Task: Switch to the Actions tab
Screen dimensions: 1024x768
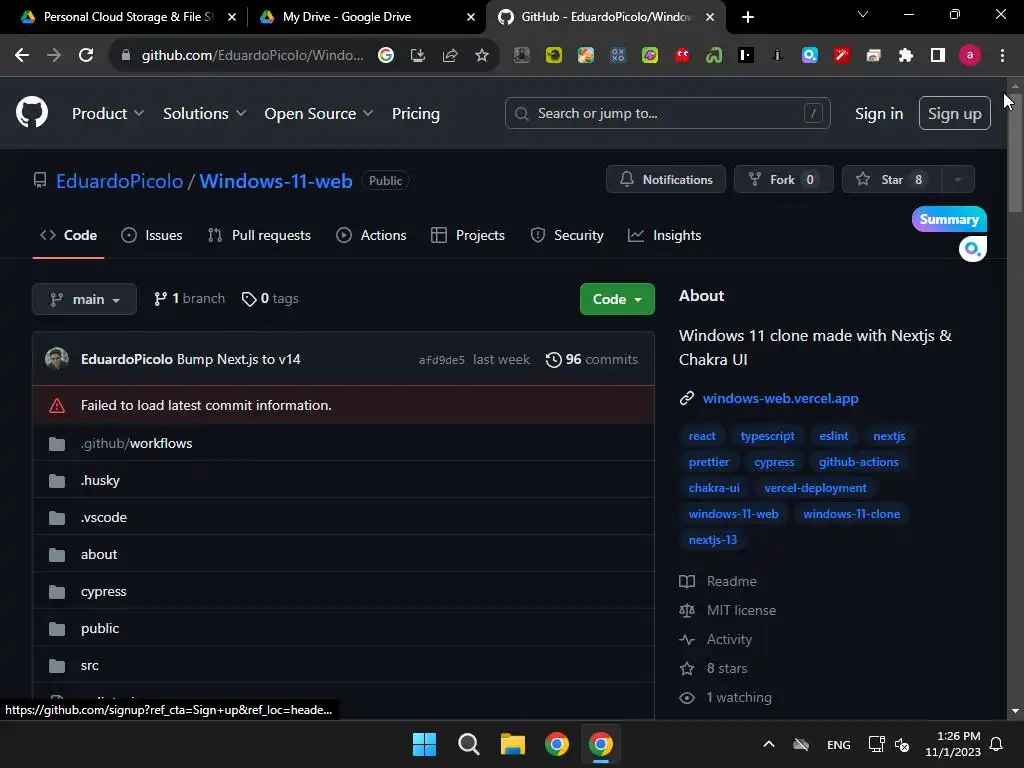Action: (x=371, y=235)
